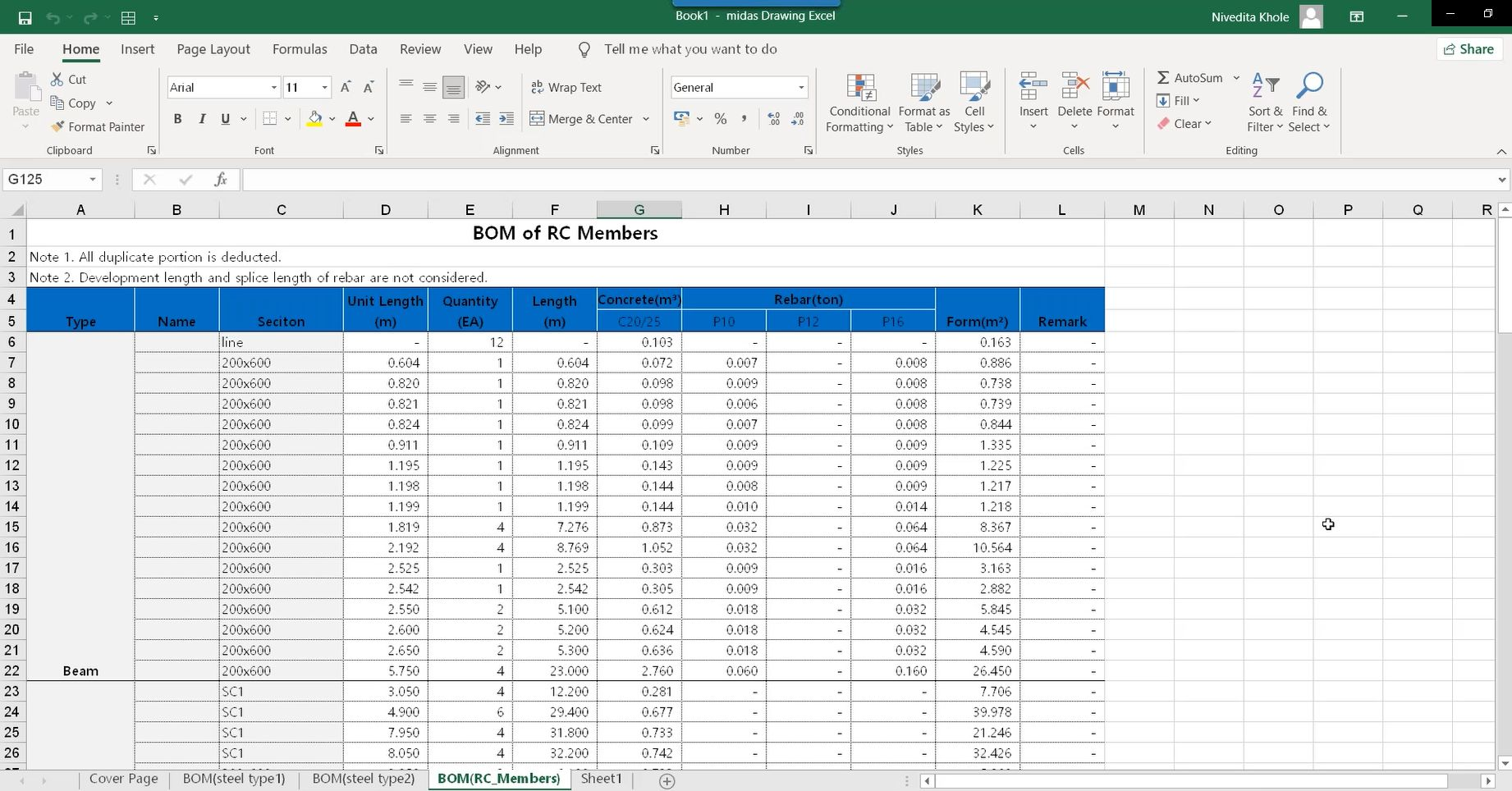
Task: Expand the Name Box dropdown arrow
Action: click(93, 180)
